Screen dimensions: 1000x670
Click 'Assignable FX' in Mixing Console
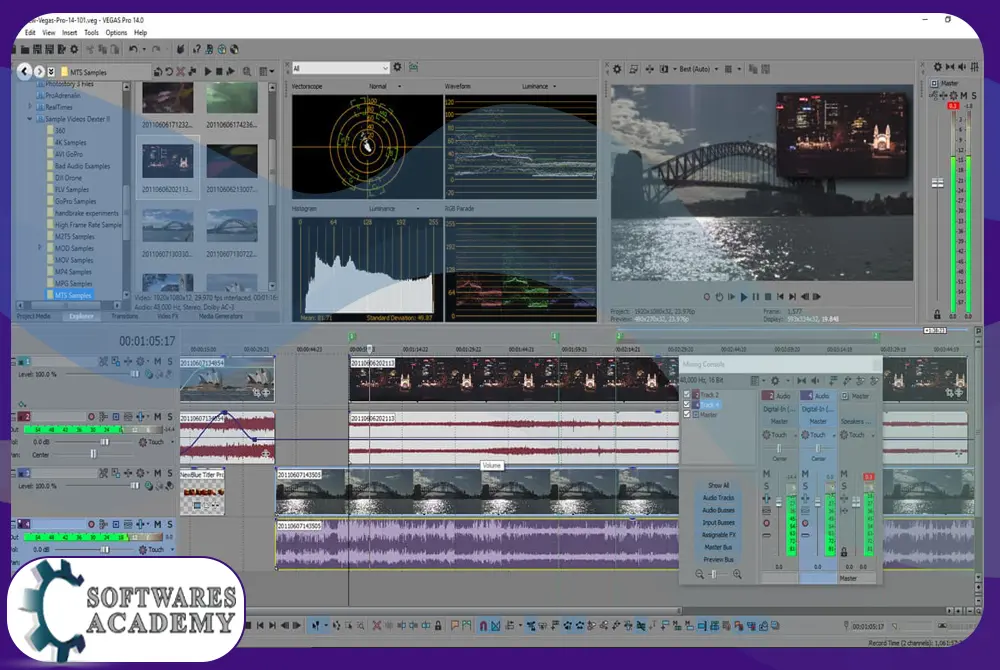(718, 535)
